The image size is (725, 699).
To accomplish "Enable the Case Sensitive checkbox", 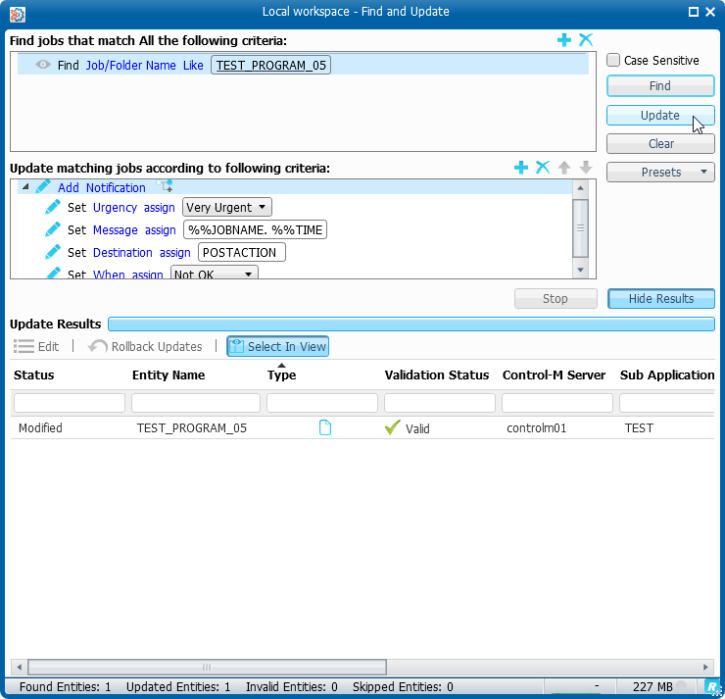I will 614,60.
